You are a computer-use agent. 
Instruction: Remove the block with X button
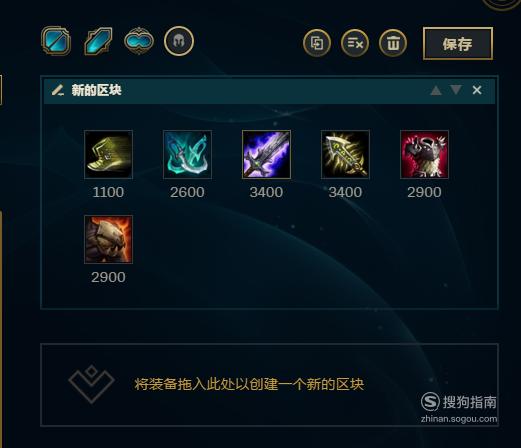pyautogui.click(x=477, y=90)
